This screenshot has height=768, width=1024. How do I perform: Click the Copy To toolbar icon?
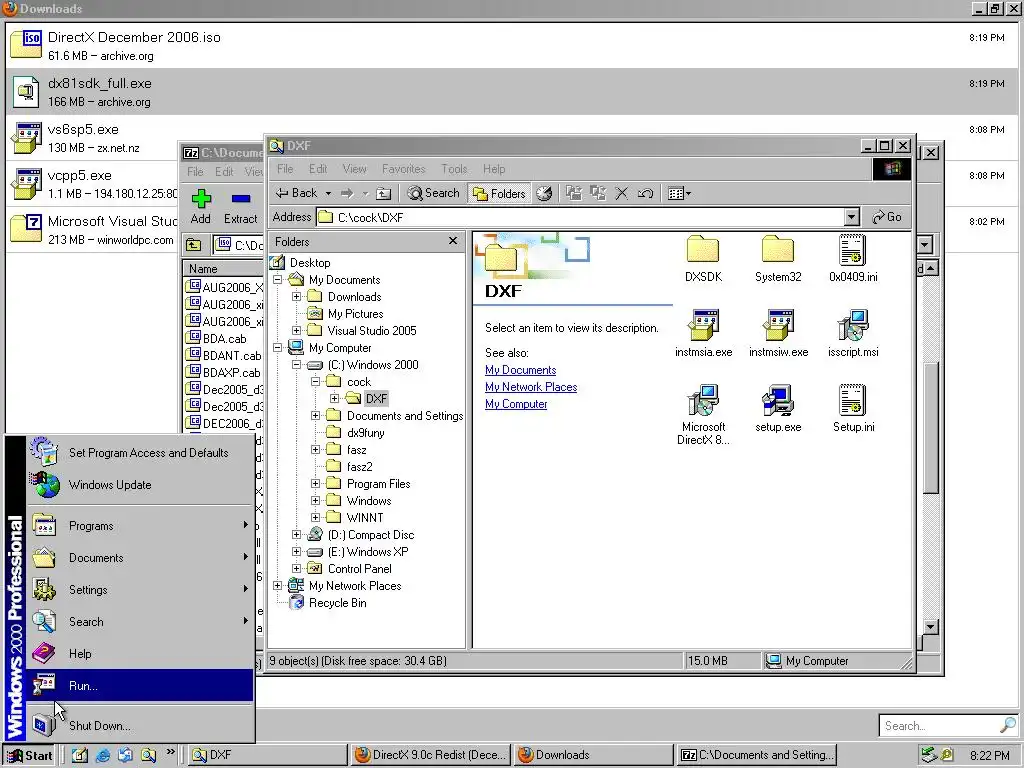[x=598, y=193]
